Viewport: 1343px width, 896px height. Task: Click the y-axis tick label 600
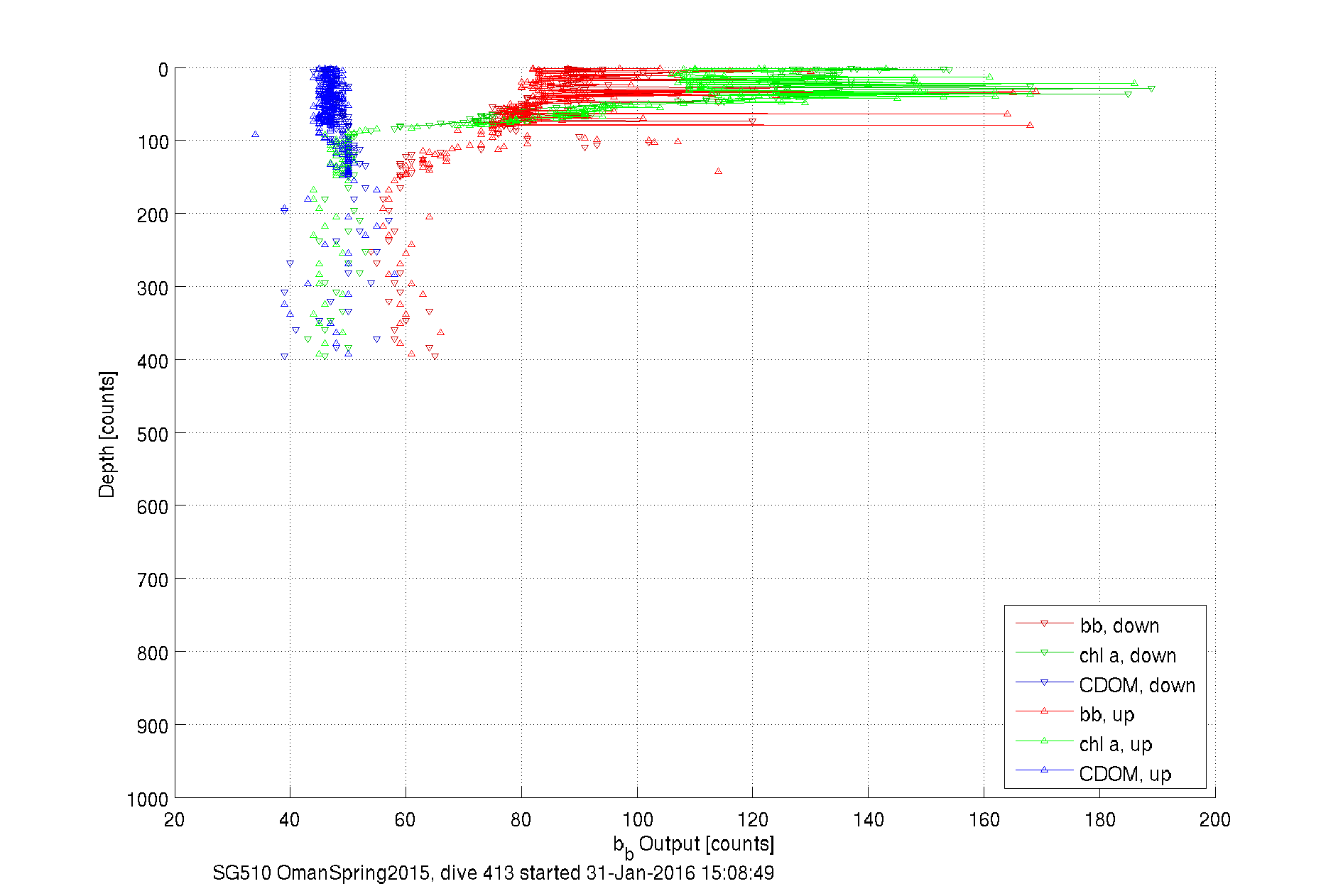pos(153,507)
